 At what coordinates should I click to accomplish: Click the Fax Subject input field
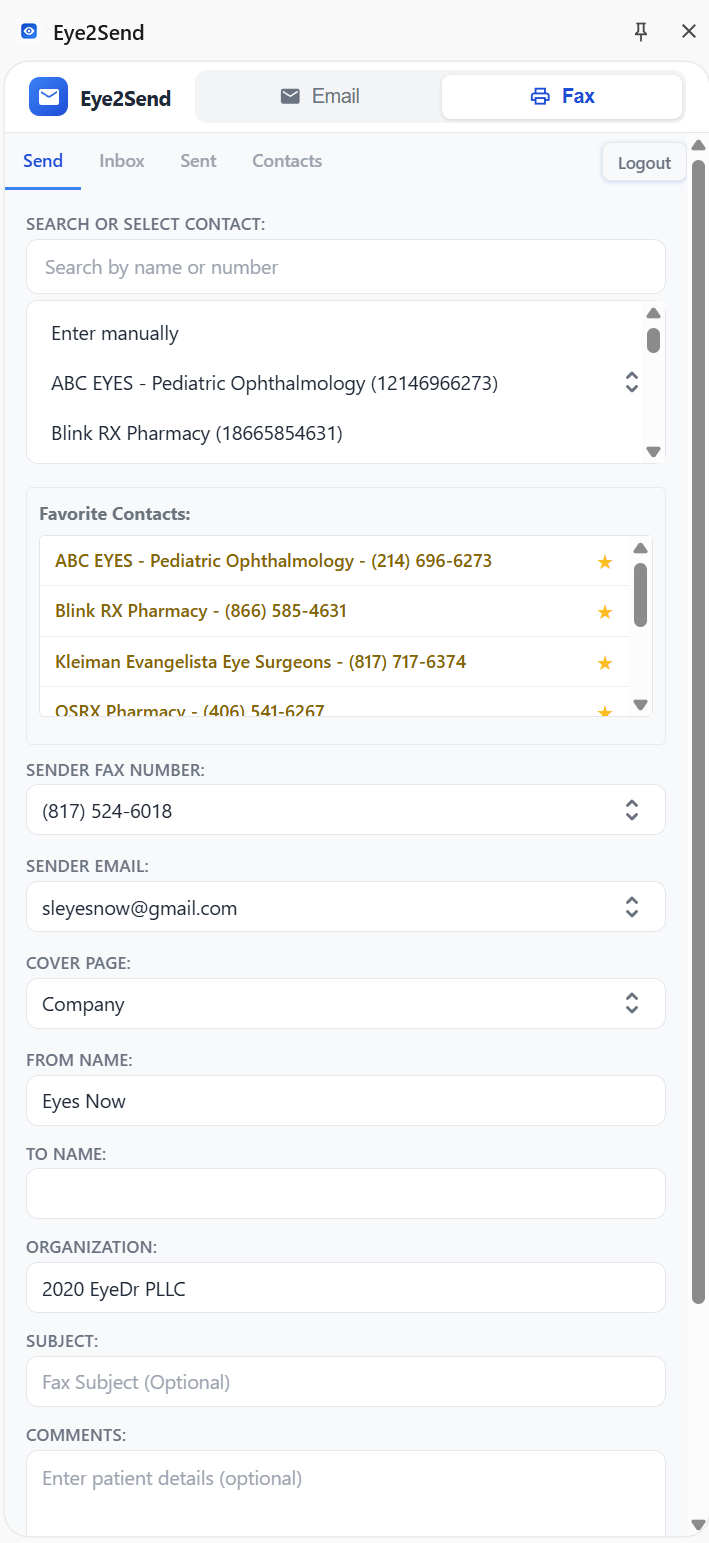coord(345,1381)
